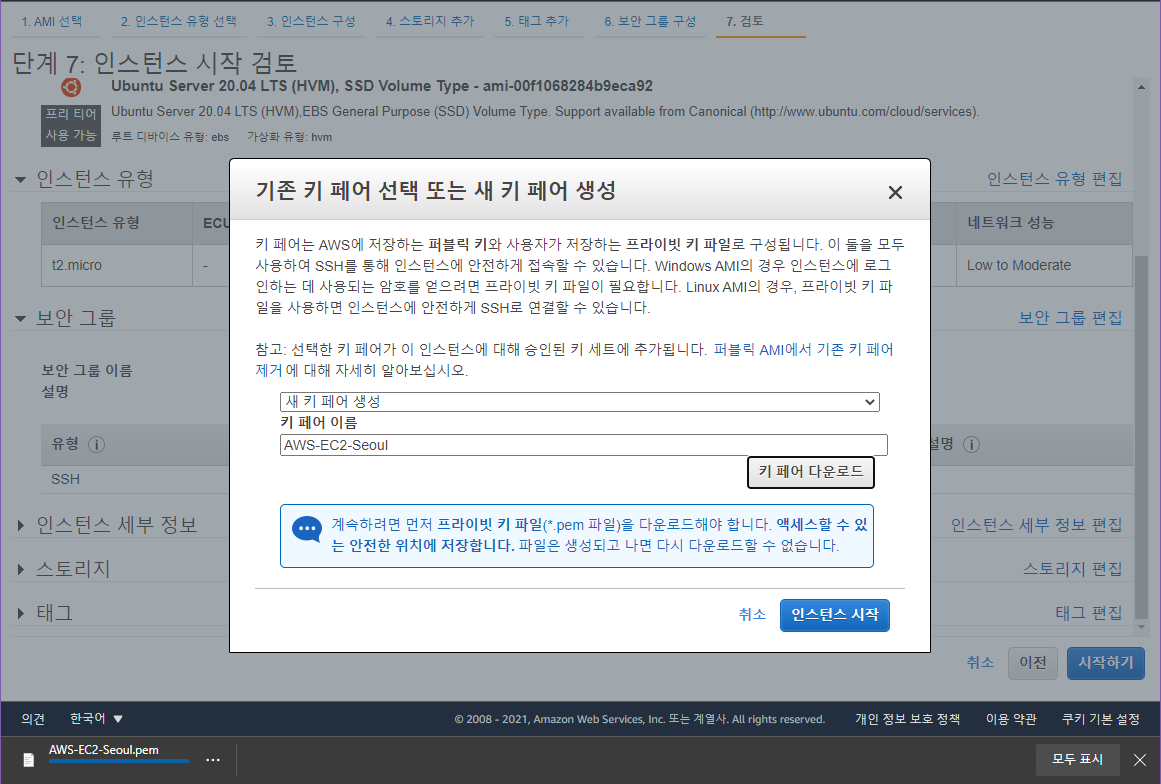This screenshot has height=784, width=1161.
Task: Click 보안 그룹 편집 link
Action: click(1070, 318)
